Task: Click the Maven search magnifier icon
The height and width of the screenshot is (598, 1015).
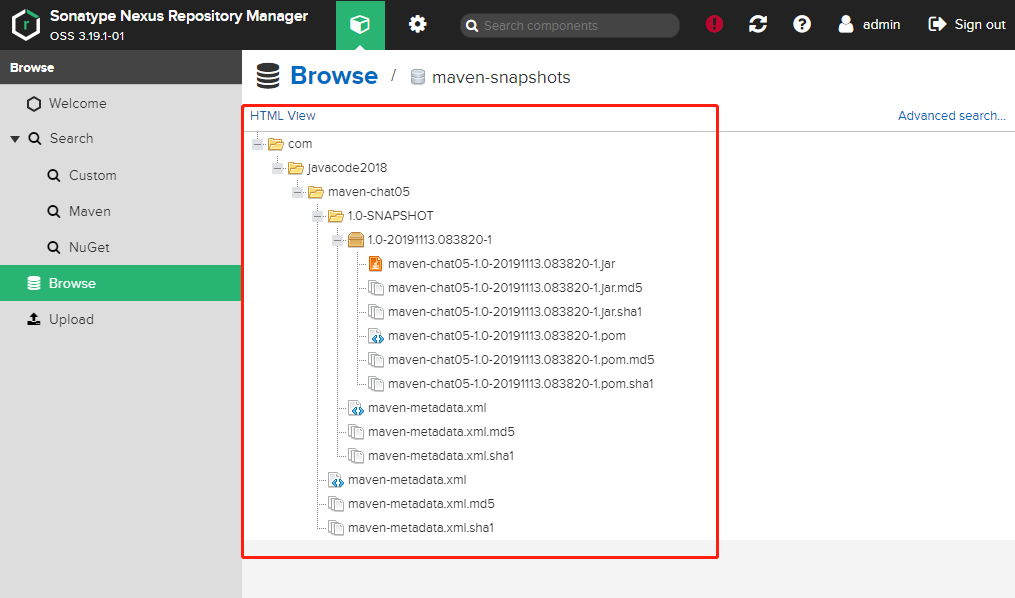Action: click(x=54, y=212)
